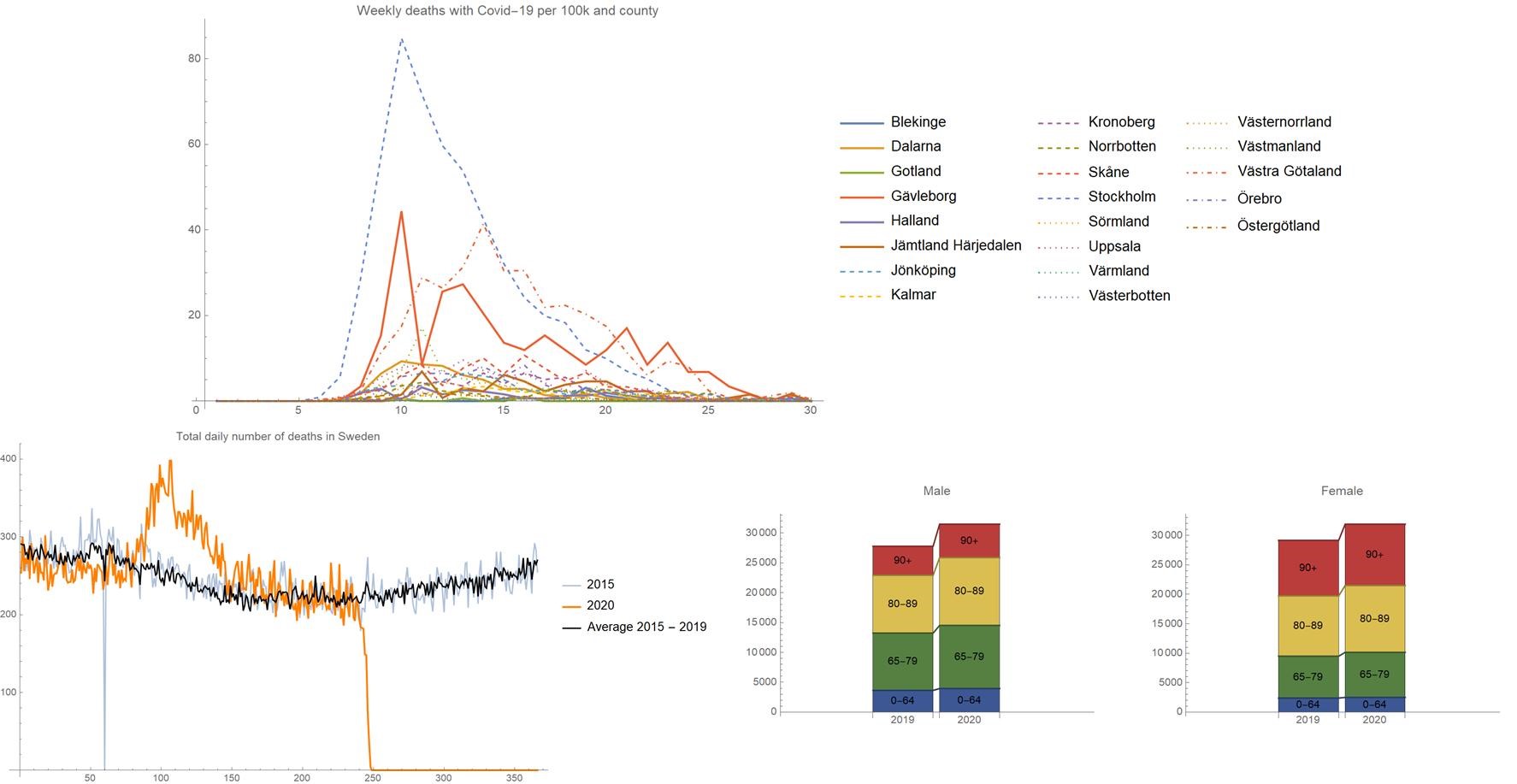Image resolution: width=1517 pixels, height=784 pixels.
Task: Click the Male 2019 0–64 bar segment
Action: click(902, 701)
